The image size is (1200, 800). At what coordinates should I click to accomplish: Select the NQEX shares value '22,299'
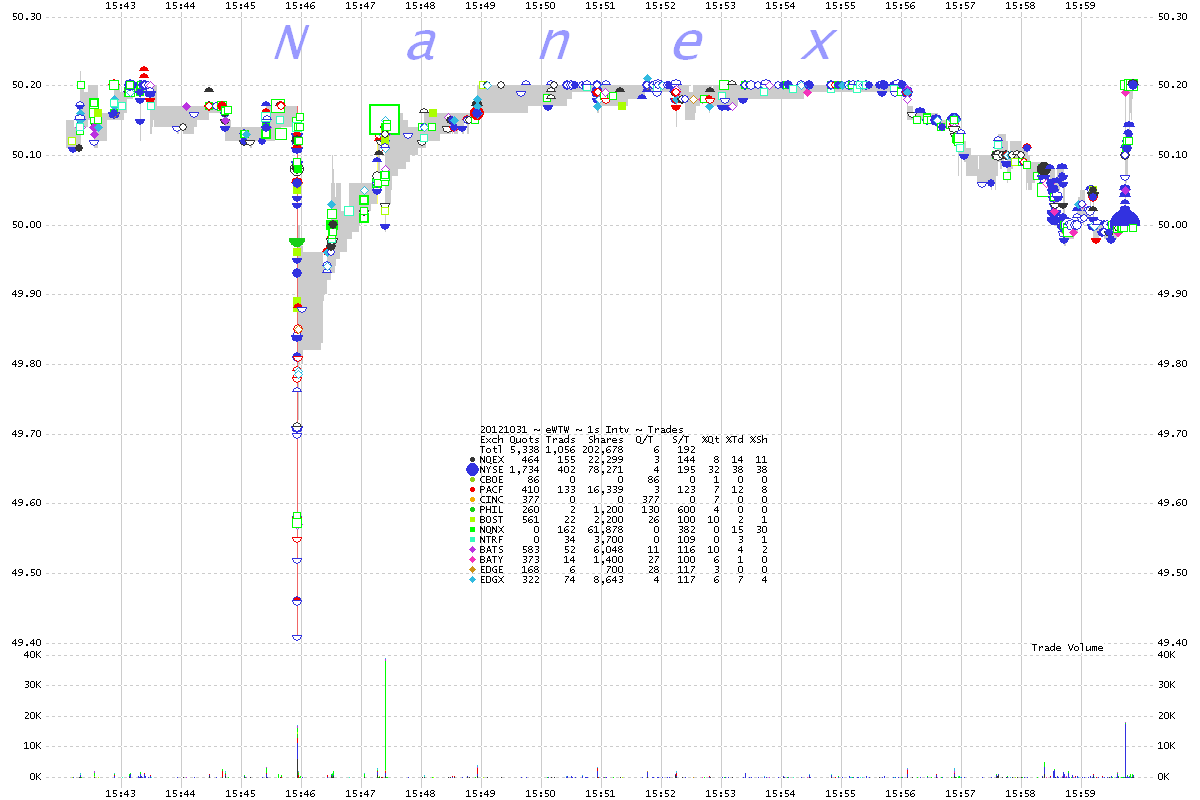click(x=605, y=459)
